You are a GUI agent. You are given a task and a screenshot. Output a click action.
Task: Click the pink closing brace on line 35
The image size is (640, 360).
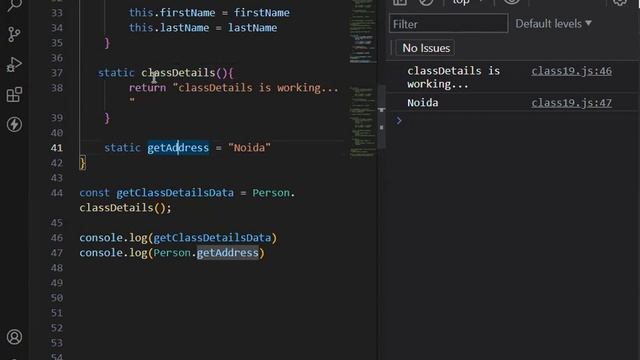pyautogui.click(x=107, y=43)
